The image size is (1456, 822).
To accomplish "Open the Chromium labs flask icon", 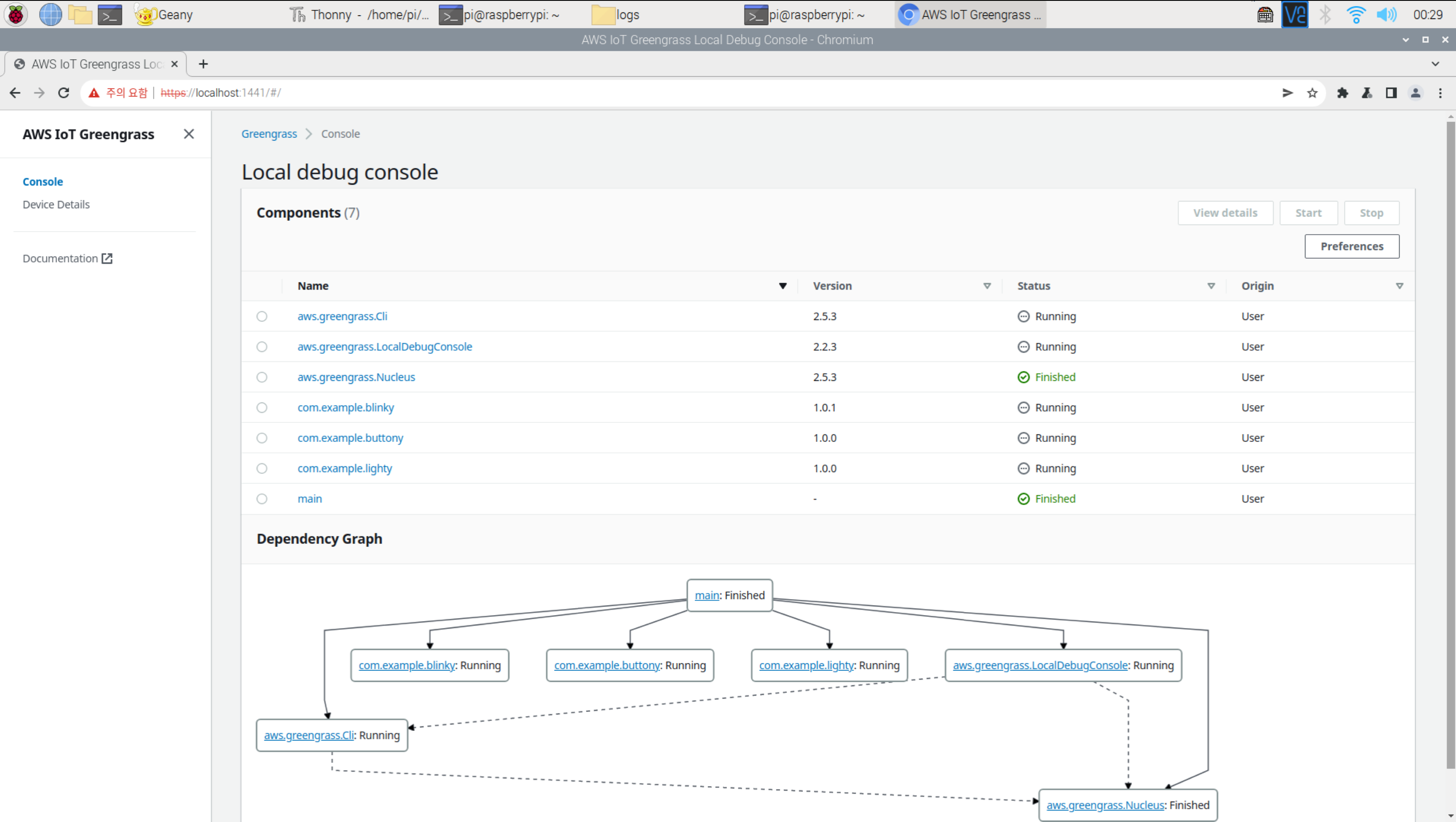I will coord(1367,93).
